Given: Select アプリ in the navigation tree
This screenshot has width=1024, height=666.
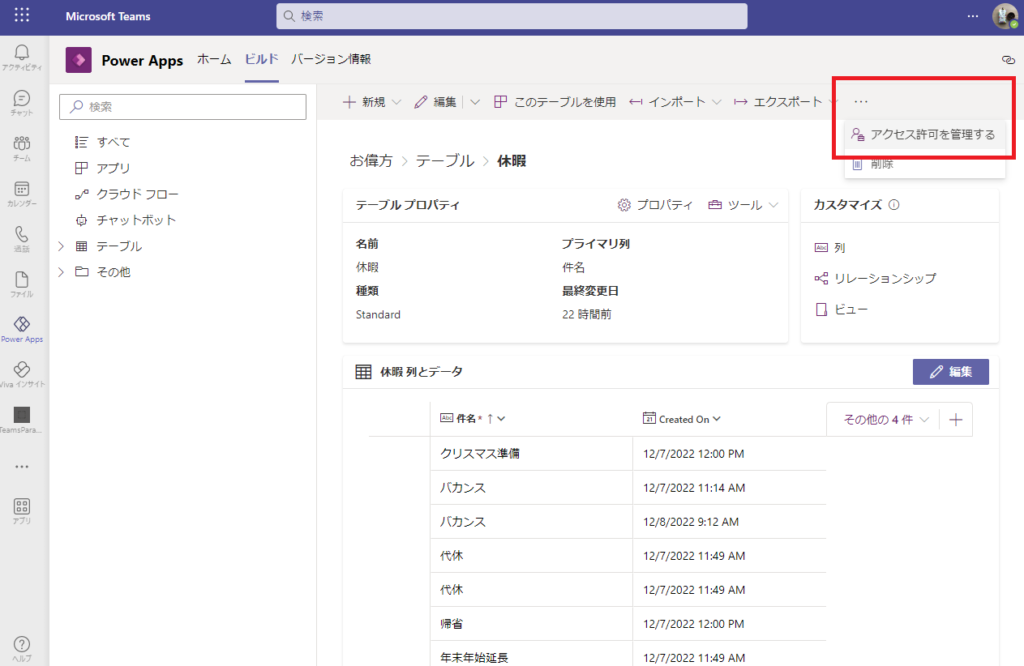Looking at the screenshot, I should tap(103, 168).
